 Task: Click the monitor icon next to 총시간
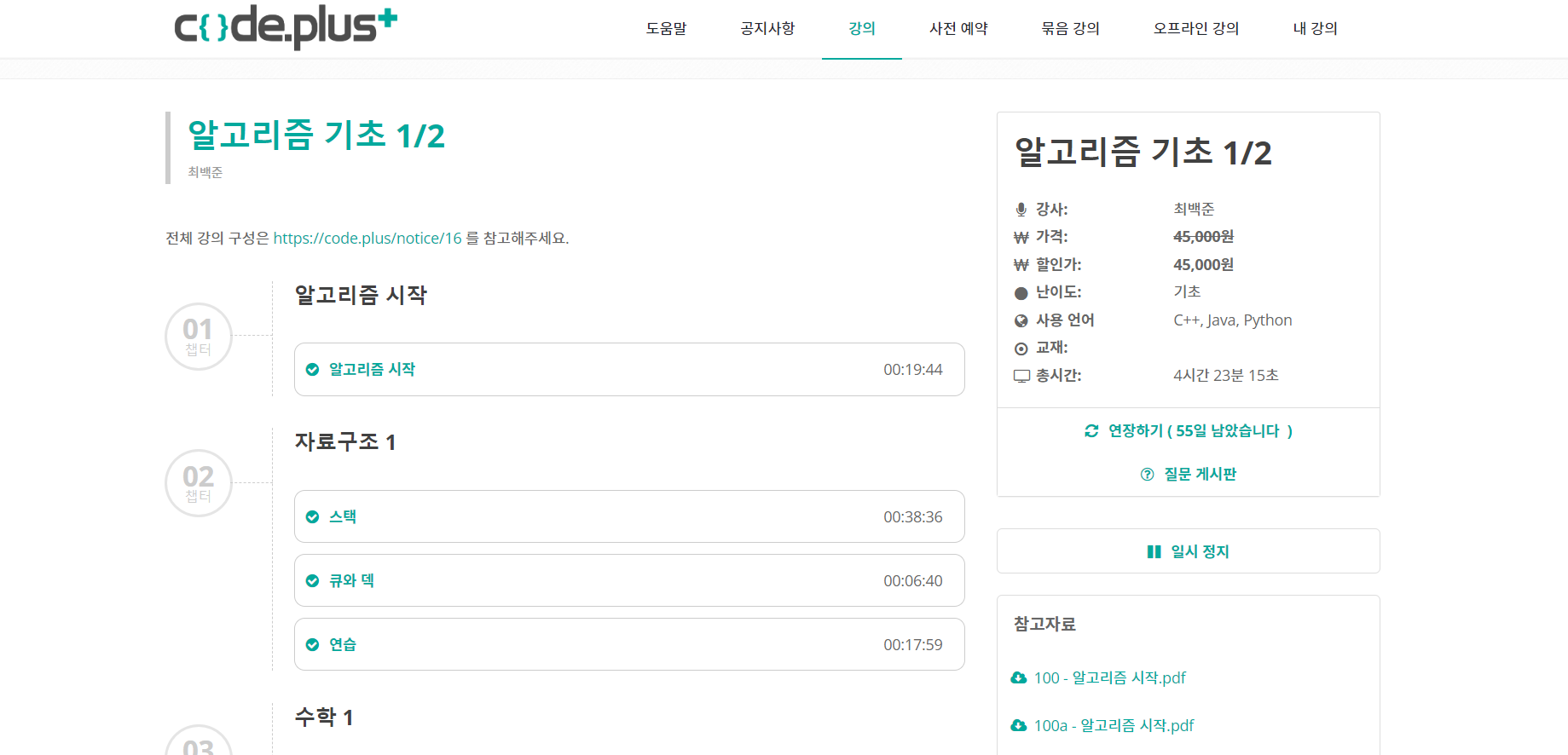click(x=1021, y=376)
